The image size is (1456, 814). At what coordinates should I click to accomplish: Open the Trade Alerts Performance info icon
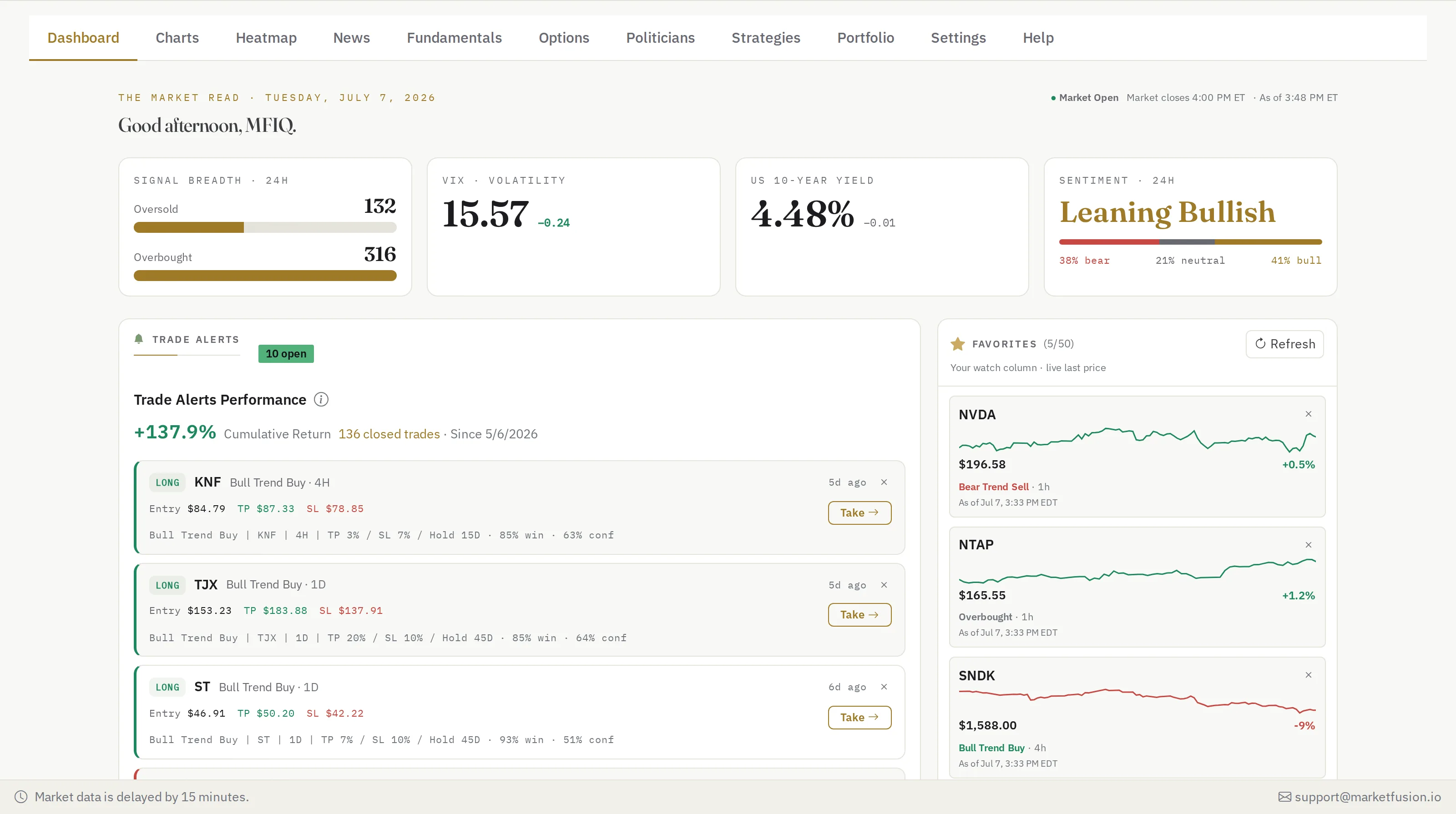pos(321,399)
